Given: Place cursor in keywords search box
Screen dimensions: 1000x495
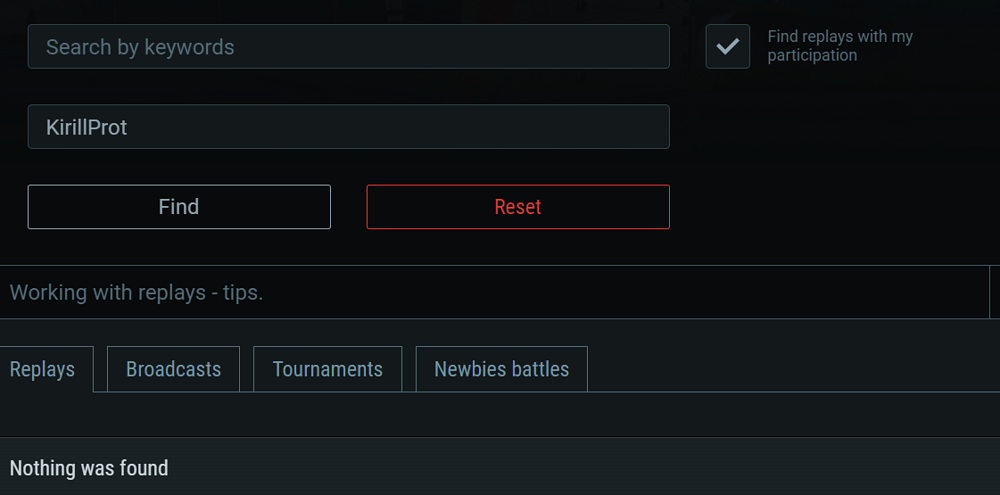Looking at the screenshot, I should tap(348, 47).
